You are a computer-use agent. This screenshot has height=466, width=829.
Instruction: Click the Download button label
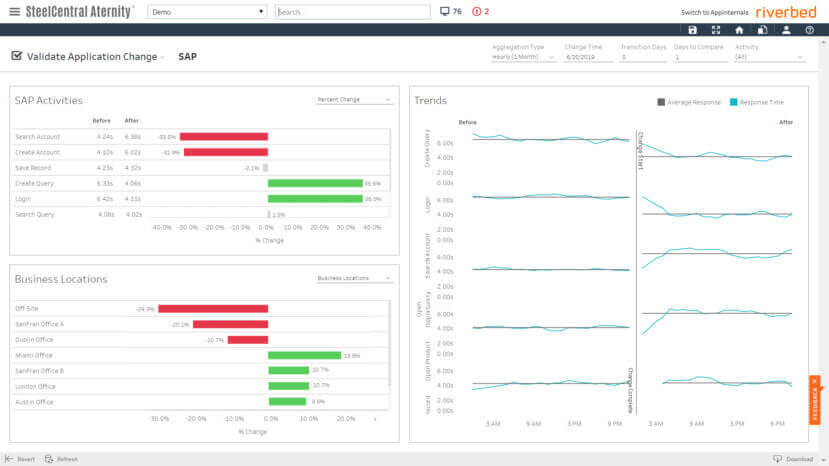pyautogui.click(x=799, y=459)
